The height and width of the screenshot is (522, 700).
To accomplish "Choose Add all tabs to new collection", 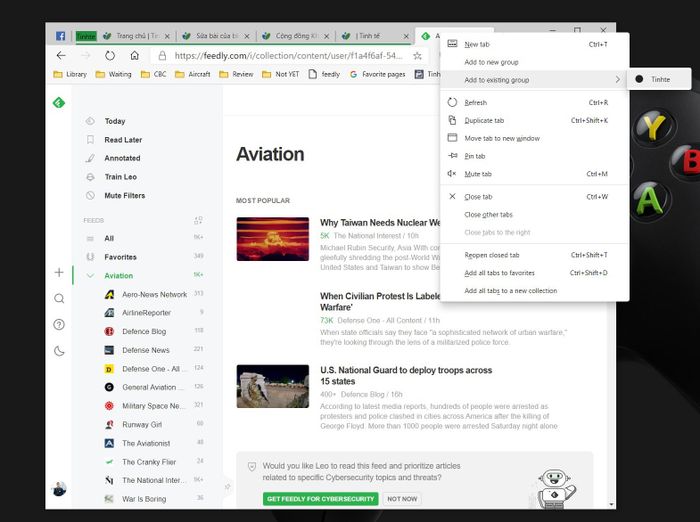I will [535, 291].
